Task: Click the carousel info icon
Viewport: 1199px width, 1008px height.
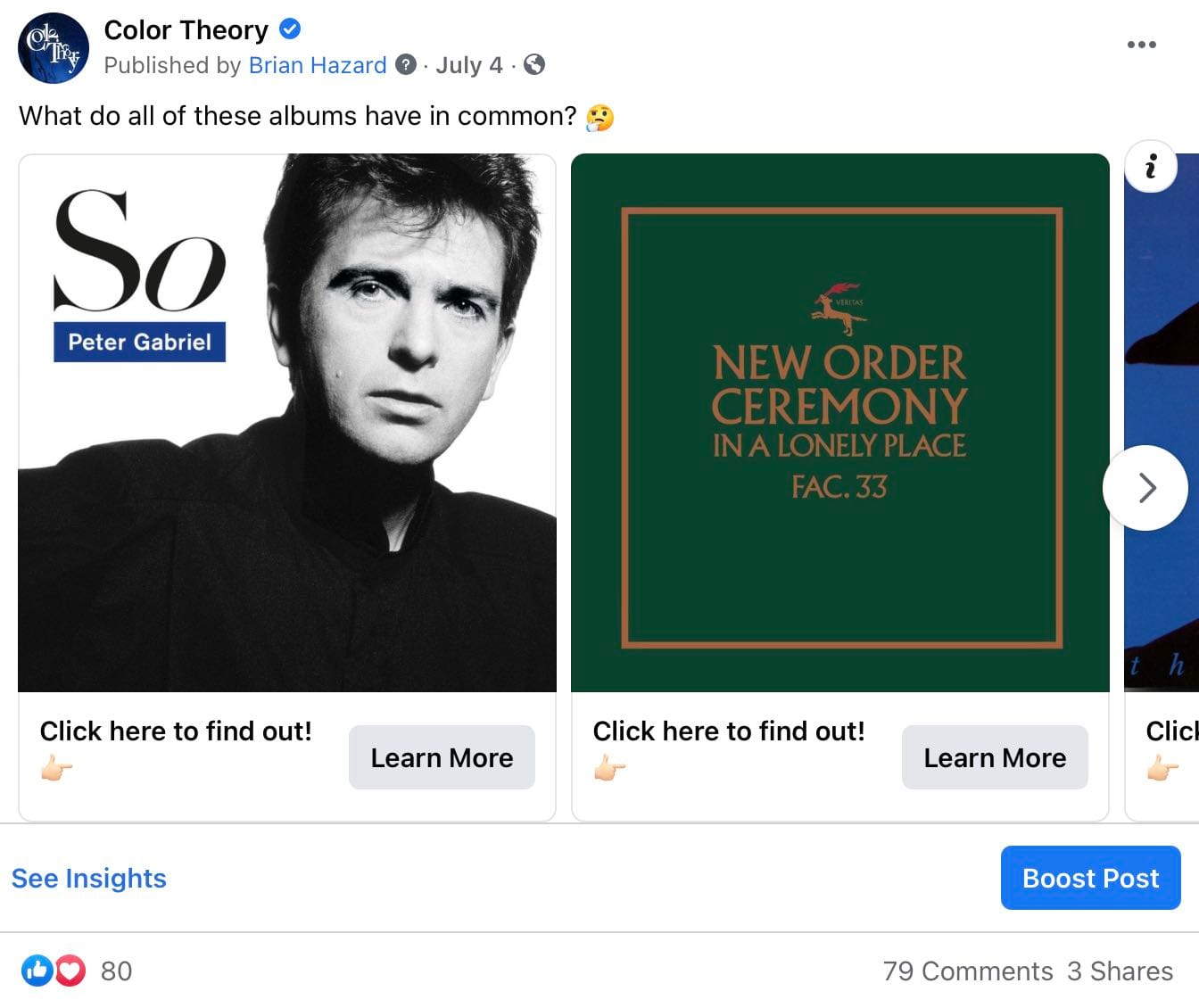Action: pos(1151,167)
